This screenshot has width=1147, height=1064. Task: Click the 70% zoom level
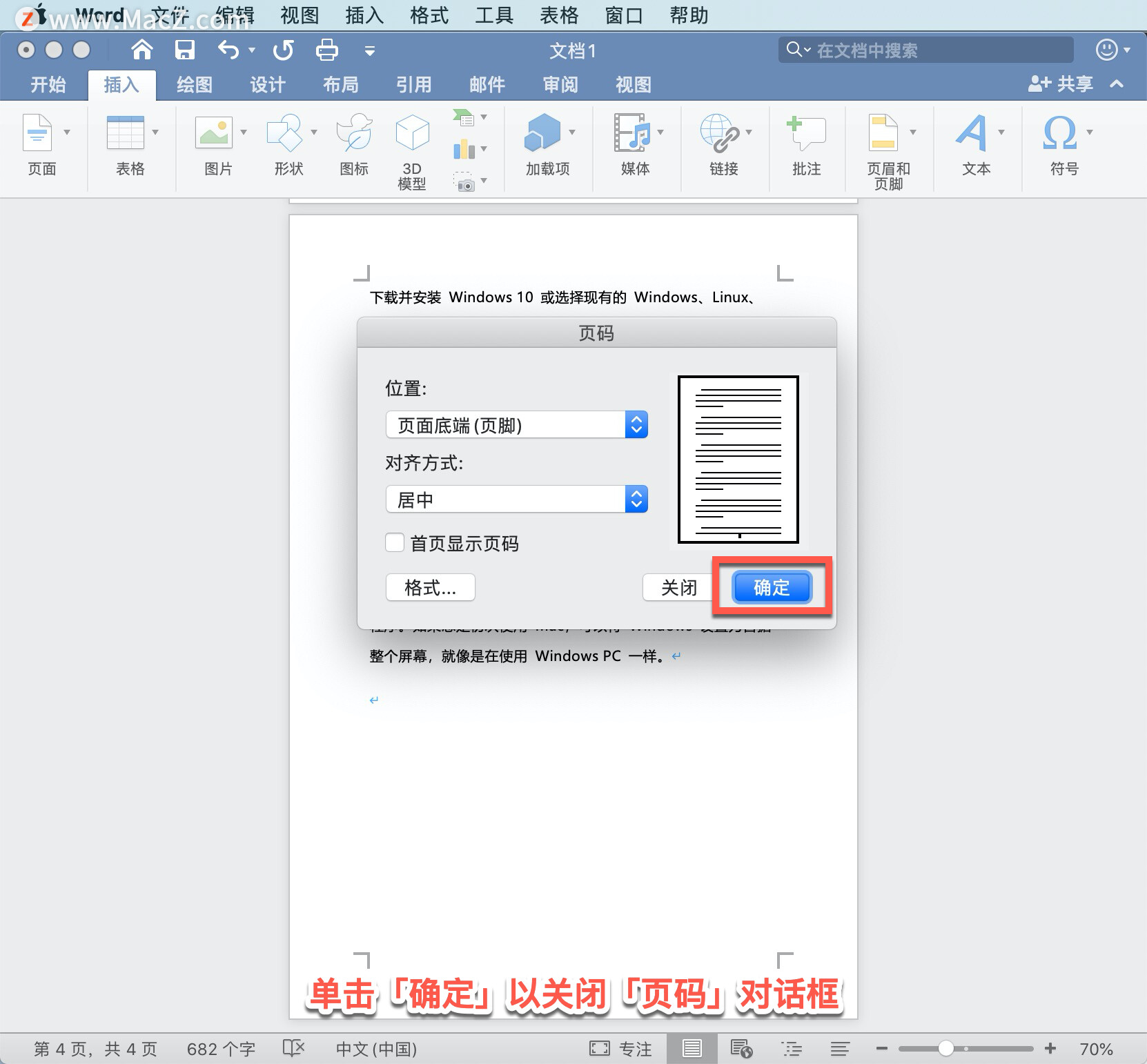tap(1096, 1049)
